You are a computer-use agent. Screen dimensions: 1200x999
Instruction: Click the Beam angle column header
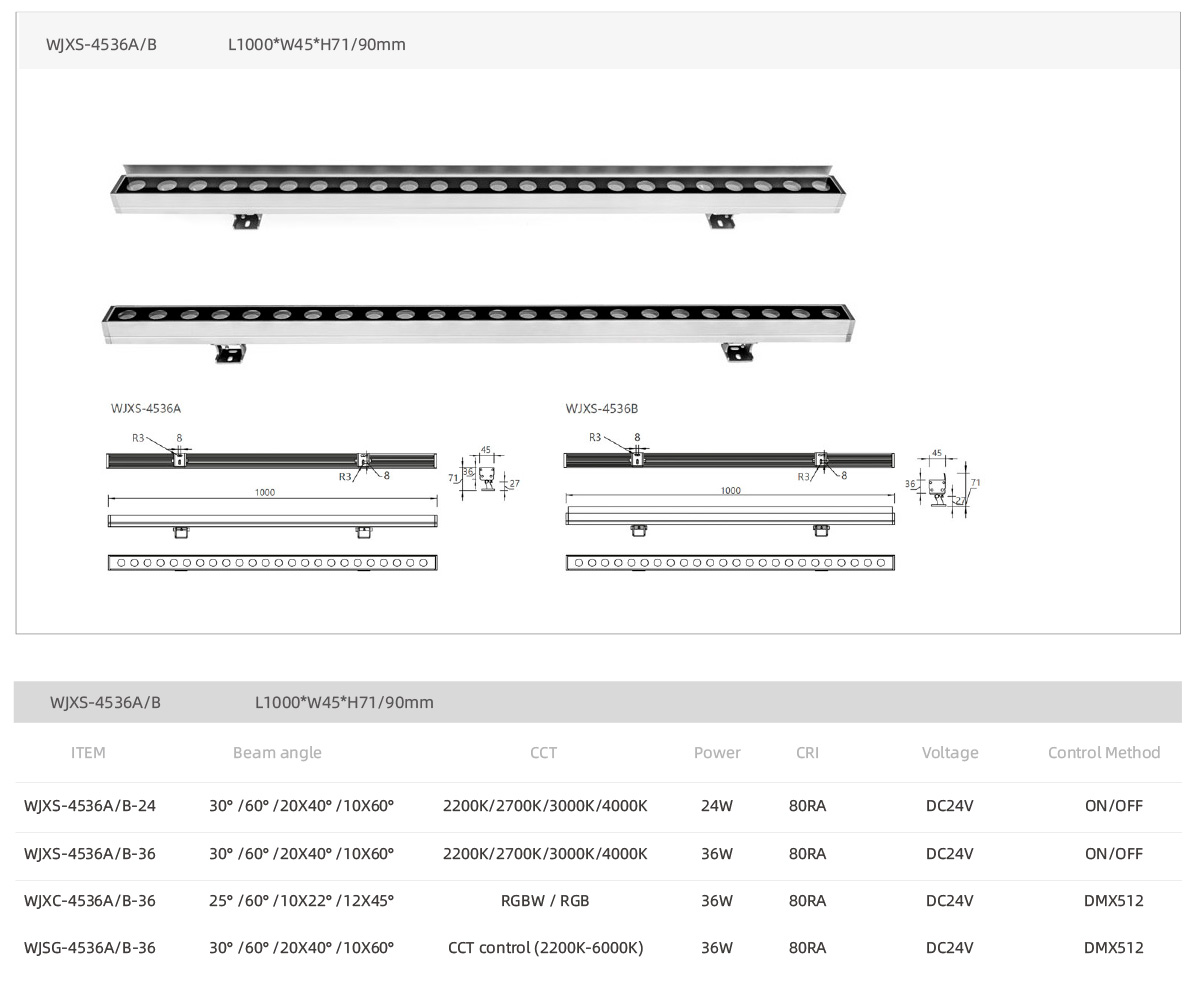(x=277, y=752)
